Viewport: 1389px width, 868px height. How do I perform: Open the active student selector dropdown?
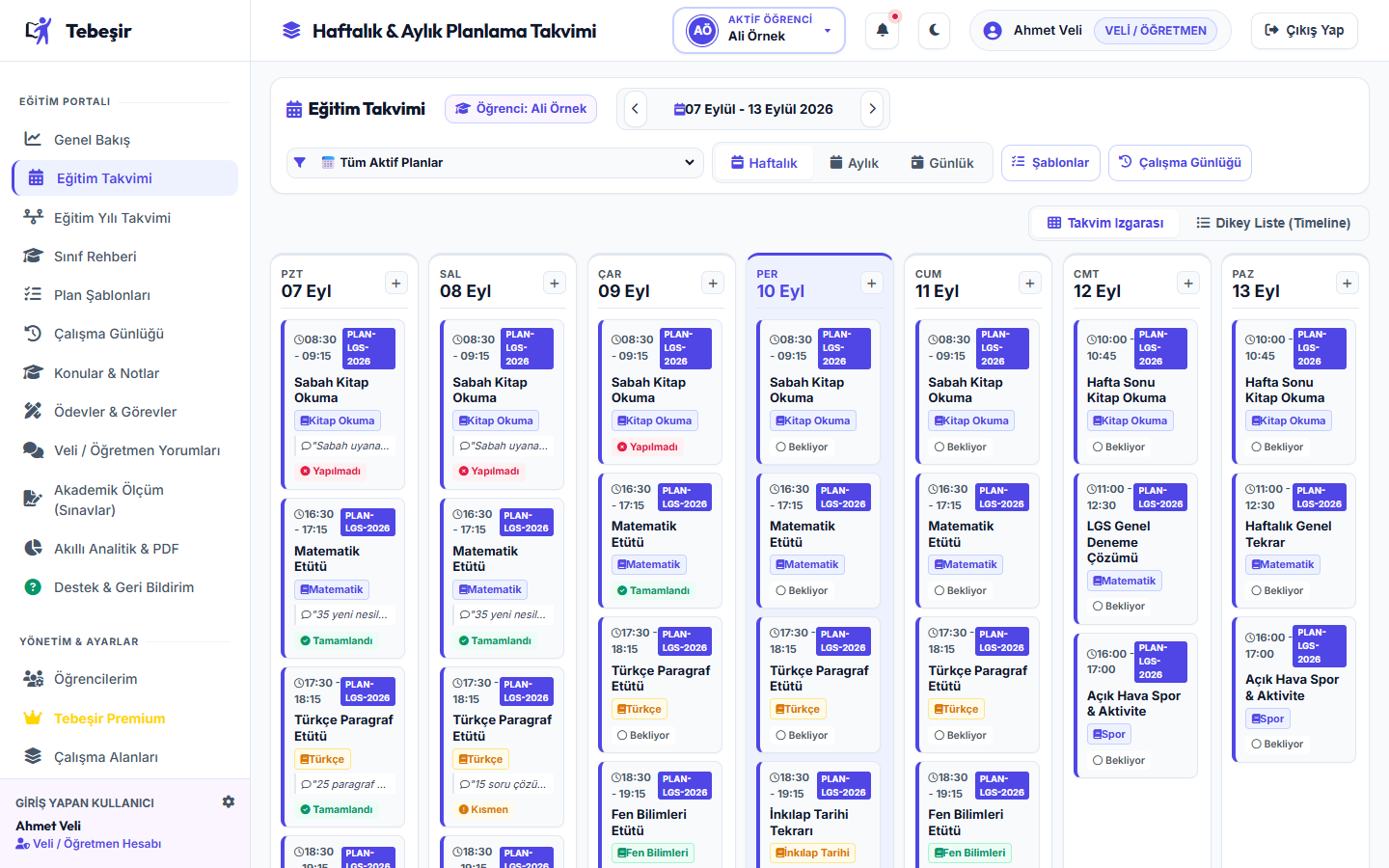759,30
